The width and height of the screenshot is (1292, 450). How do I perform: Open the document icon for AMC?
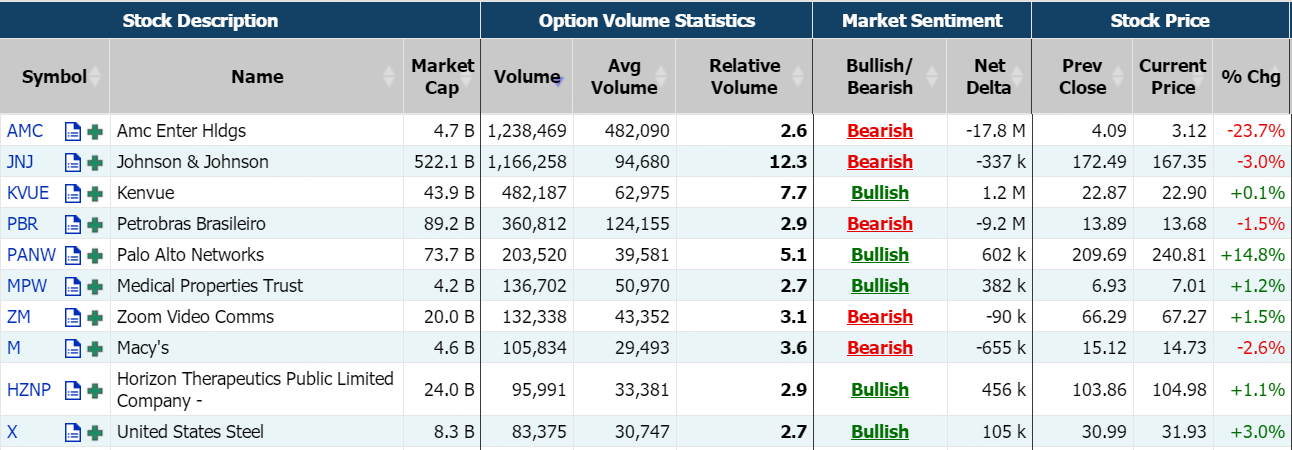point(72,131)
